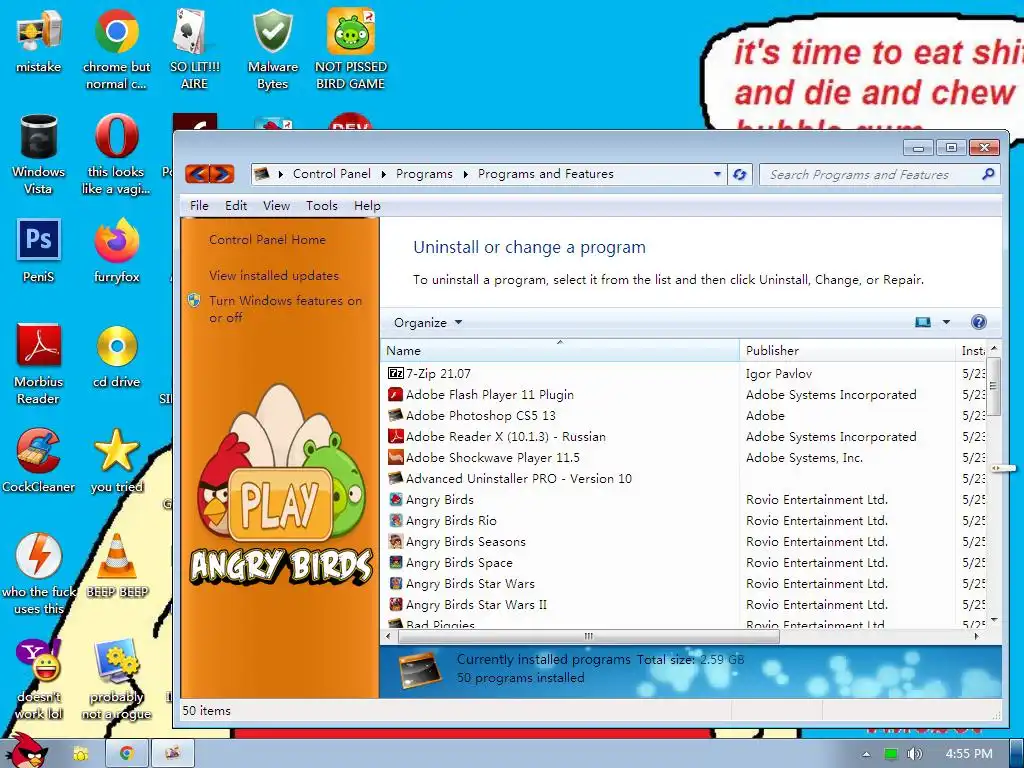The width and height of the screenshot is (1024, 768).
Task: Open the 'probably not a rogue' icon
Action: pyautogui.click(x=116, y=679)
